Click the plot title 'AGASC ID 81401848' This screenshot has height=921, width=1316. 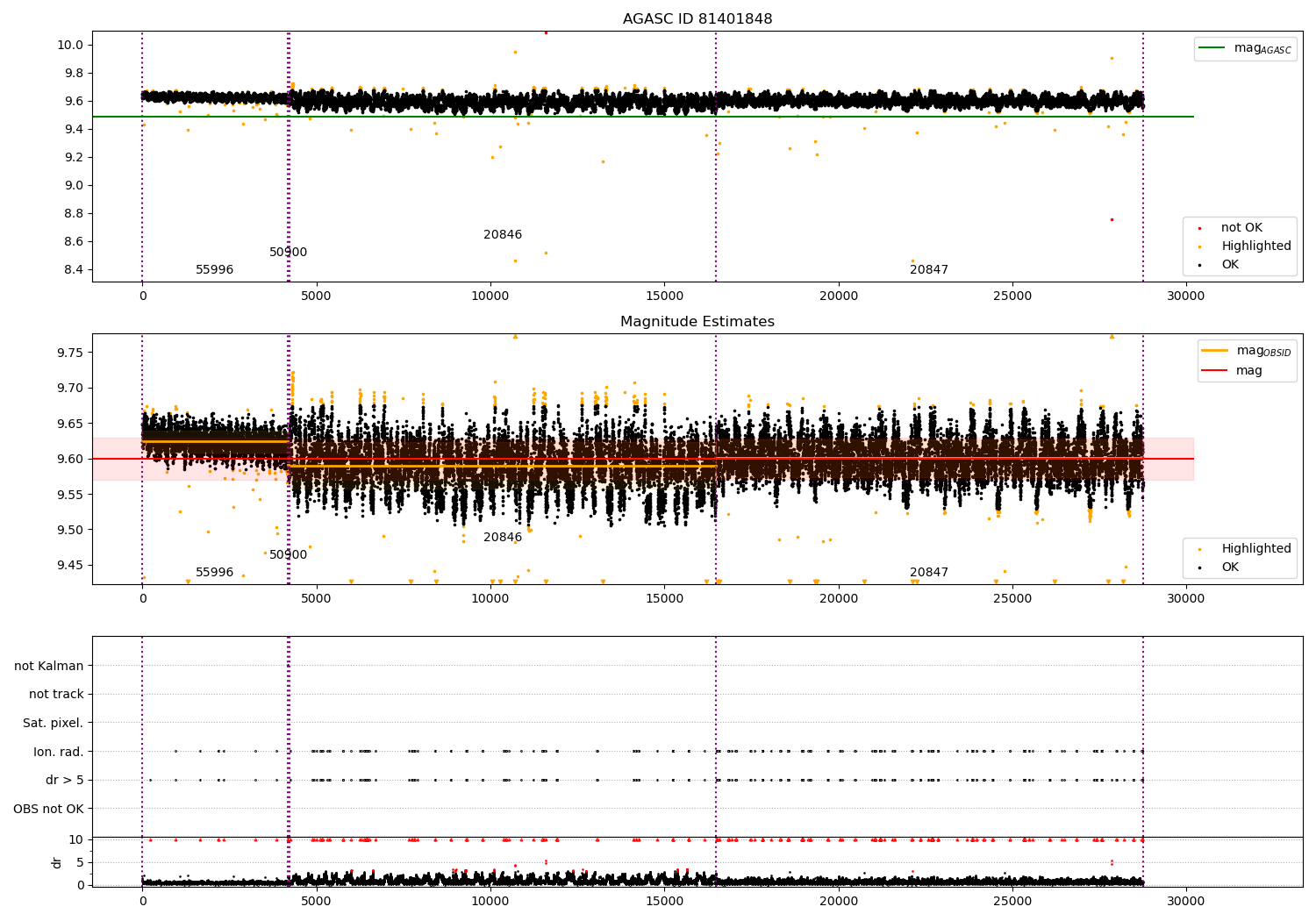click(x=697, y=19)
